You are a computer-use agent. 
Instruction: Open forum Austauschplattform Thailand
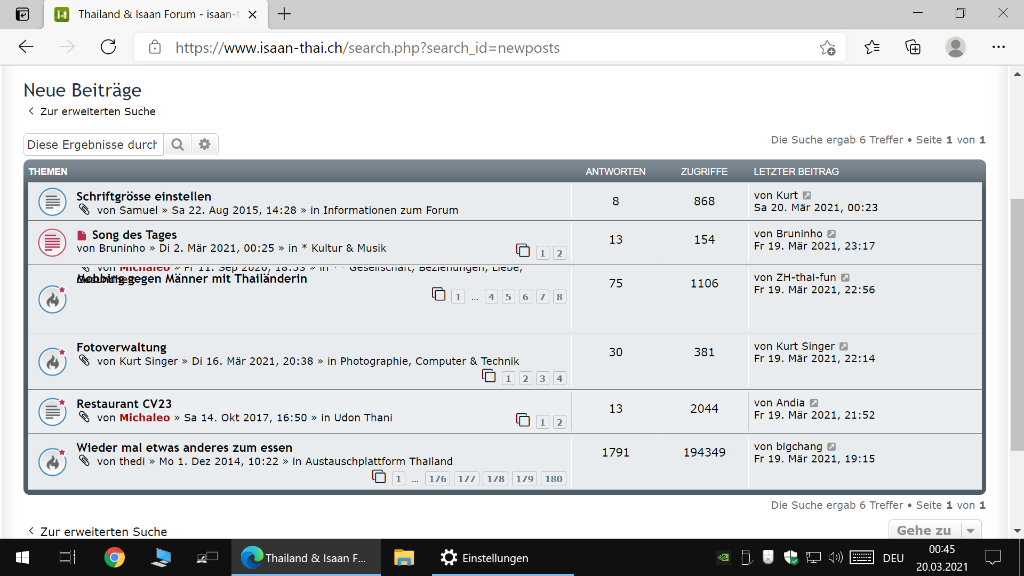[379, 462]
